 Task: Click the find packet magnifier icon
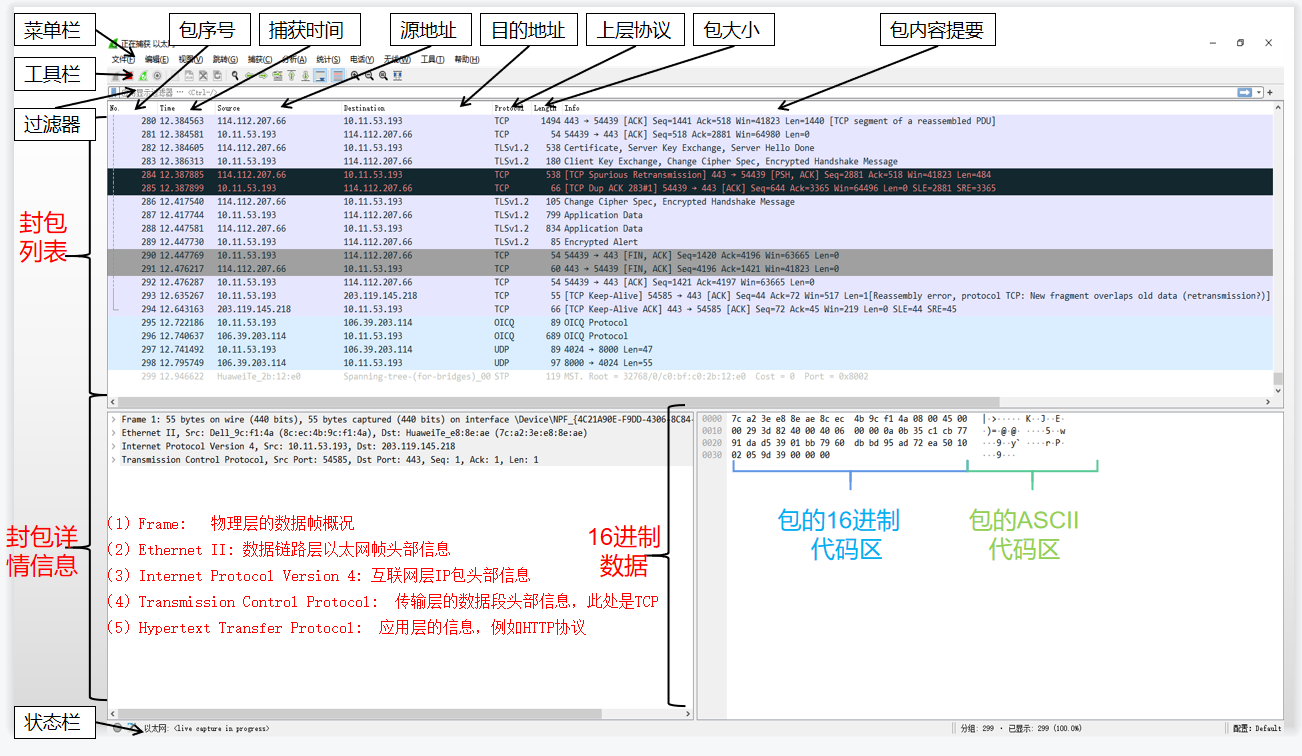coord(235,75)
